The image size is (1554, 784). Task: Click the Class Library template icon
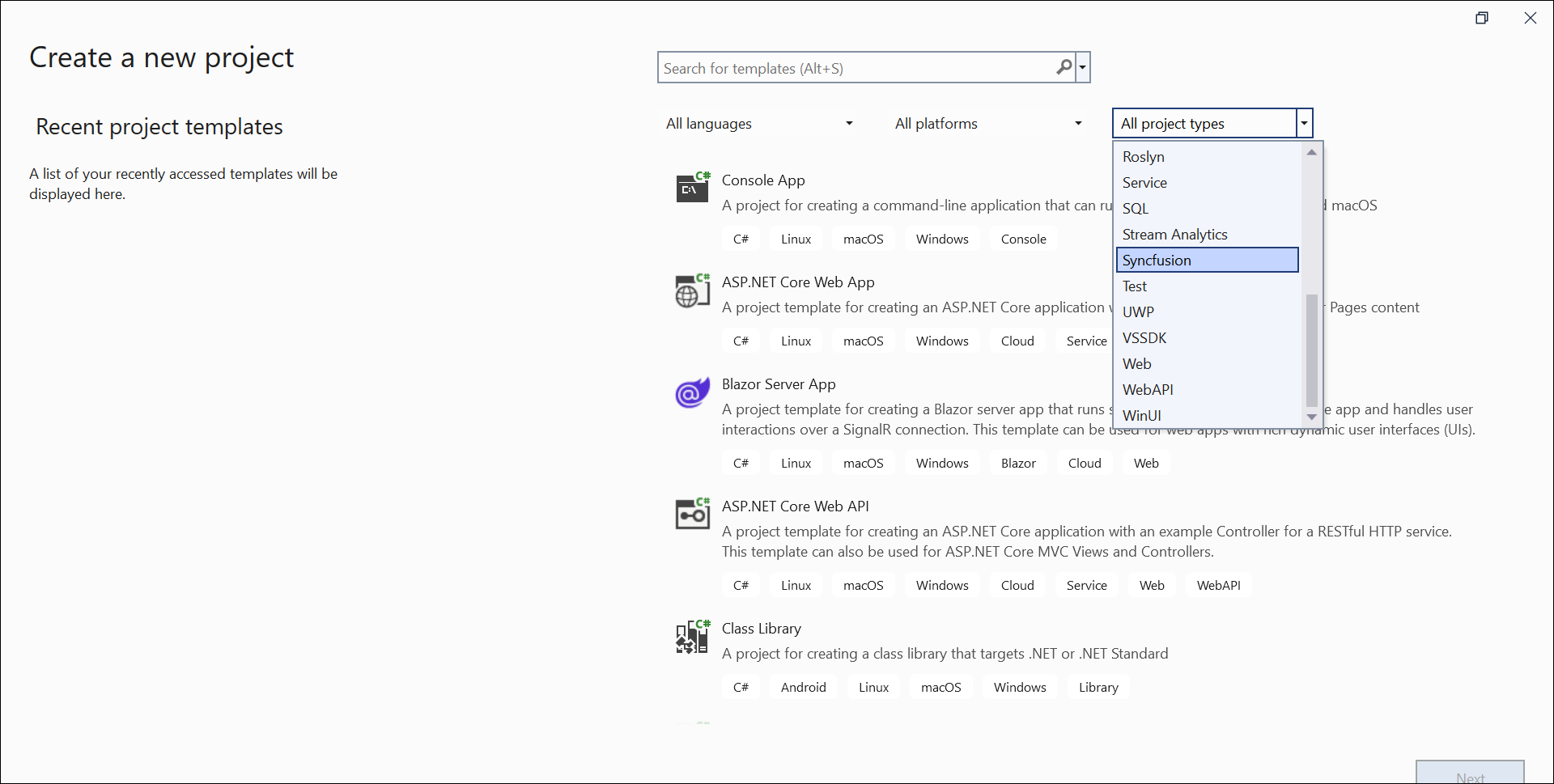693,637
